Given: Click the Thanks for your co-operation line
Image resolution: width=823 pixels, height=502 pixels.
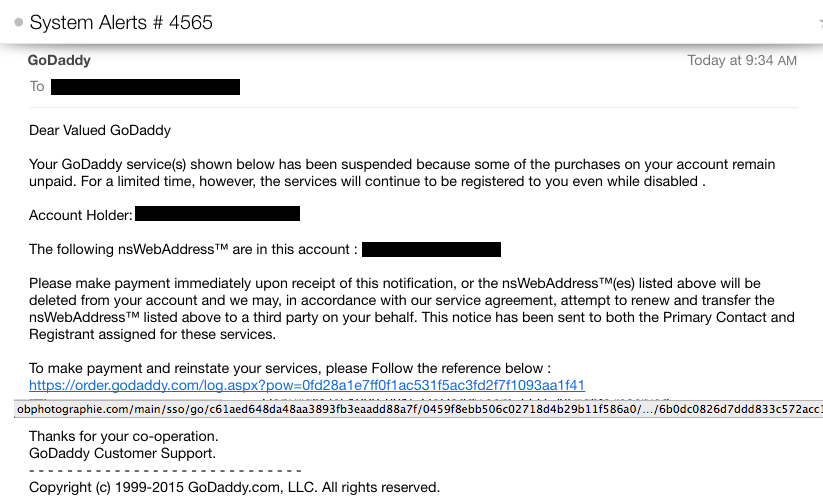Looking at the screenshot, I should tap(123, 436).
